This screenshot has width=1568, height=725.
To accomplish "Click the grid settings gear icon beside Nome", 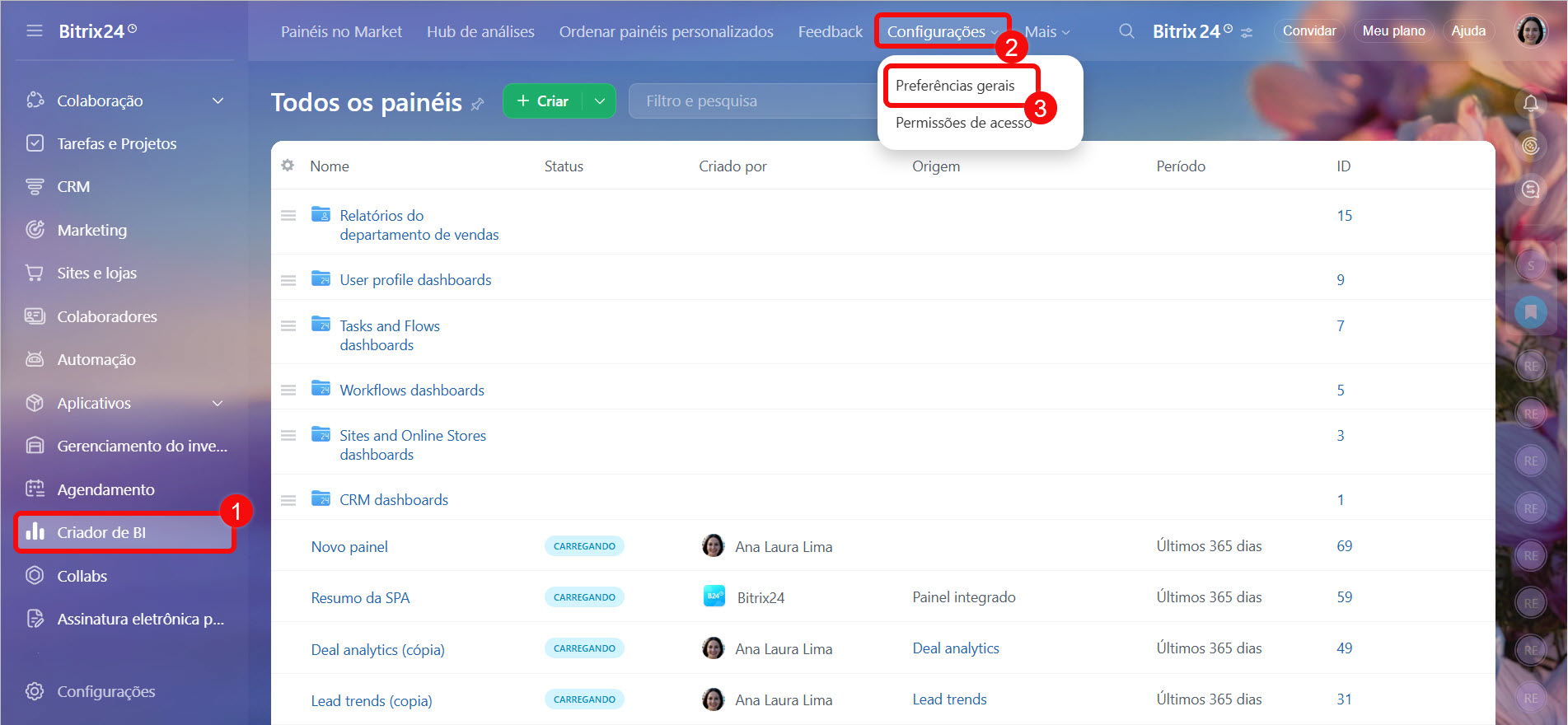I will 288,166.
